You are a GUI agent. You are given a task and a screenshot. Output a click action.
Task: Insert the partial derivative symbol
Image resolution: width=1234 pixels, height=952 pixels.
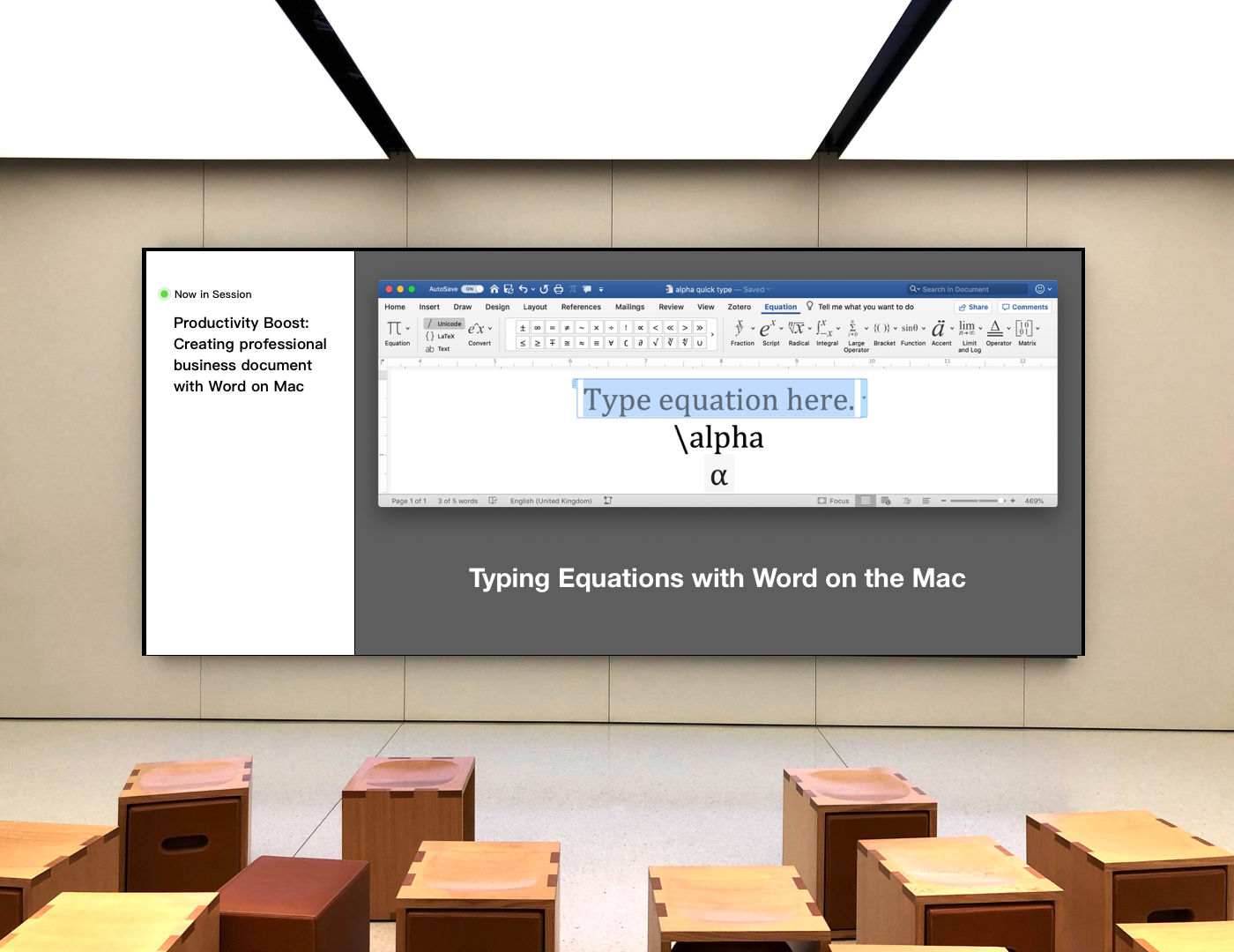(x=641, y=343)
